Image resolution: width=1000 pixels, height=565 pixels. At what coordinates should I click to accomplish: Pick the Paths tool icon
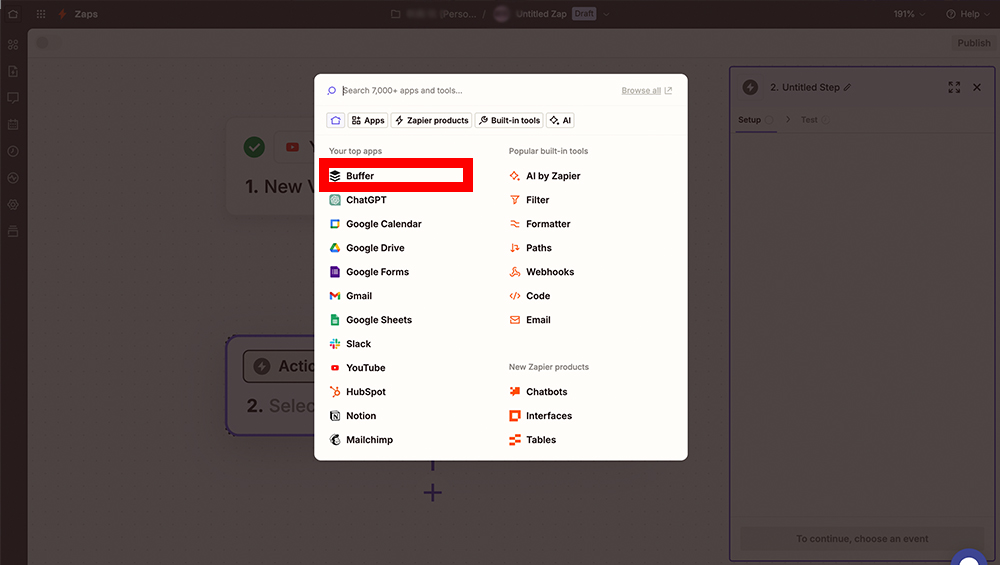click(x=515, y=247)
